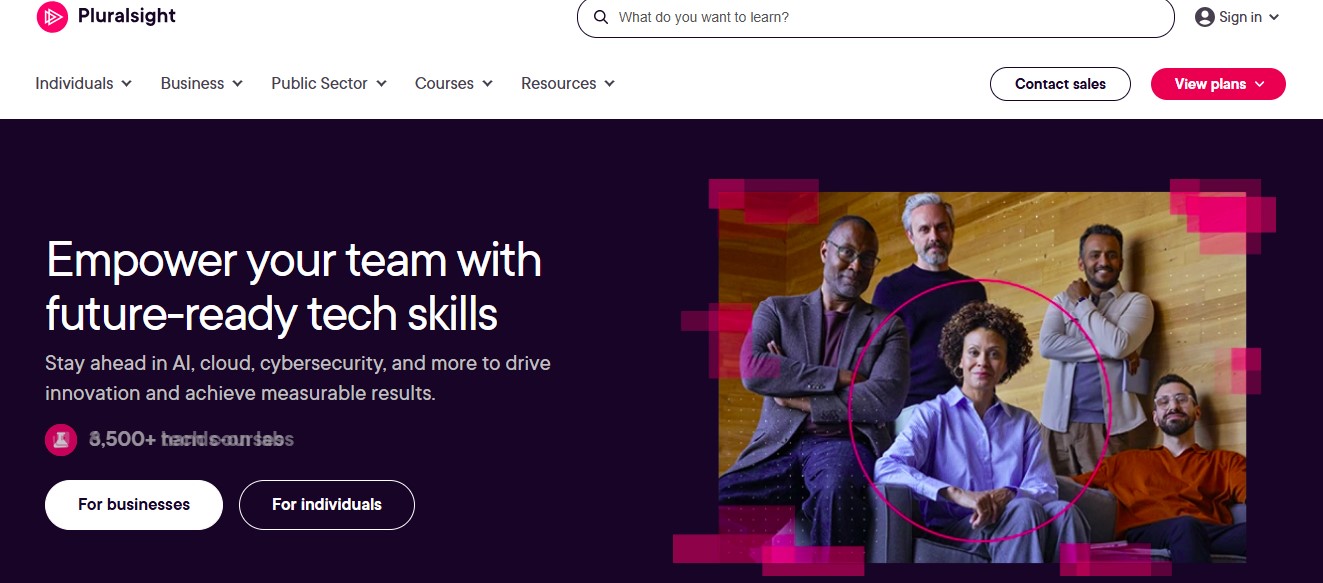Select the For businesses button
1323x583 pixels.
click(133, 504)
